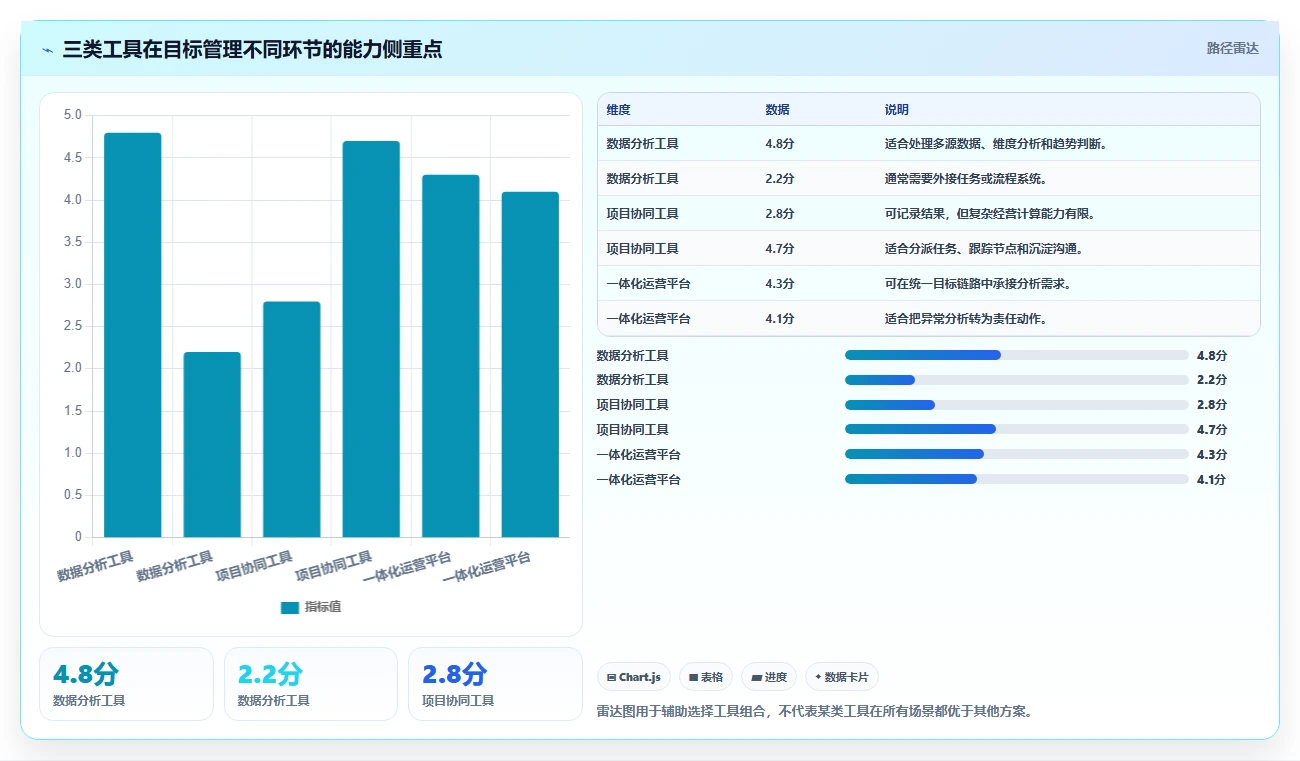
Task: Click the text 通常需要外接任务或流程系统。
Action: pos(965,179)
